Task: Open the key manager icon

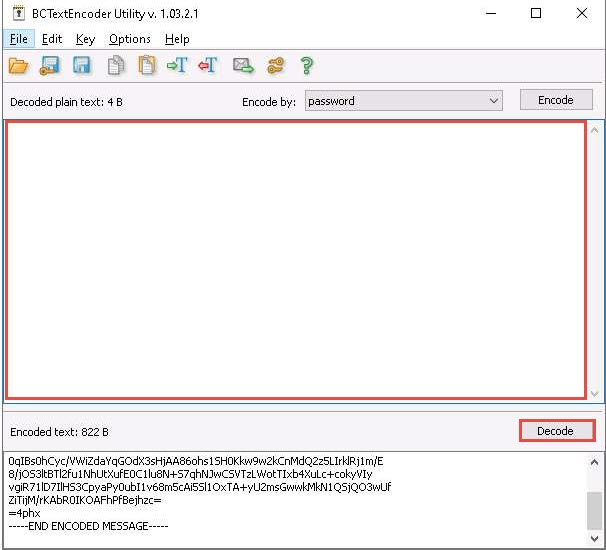Action: (x=275, y=66)
